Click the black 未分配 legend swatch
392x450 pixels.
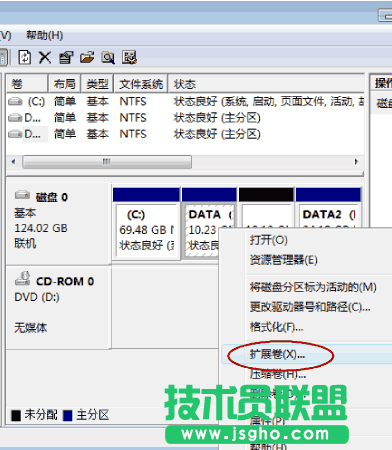click(16, 415)
